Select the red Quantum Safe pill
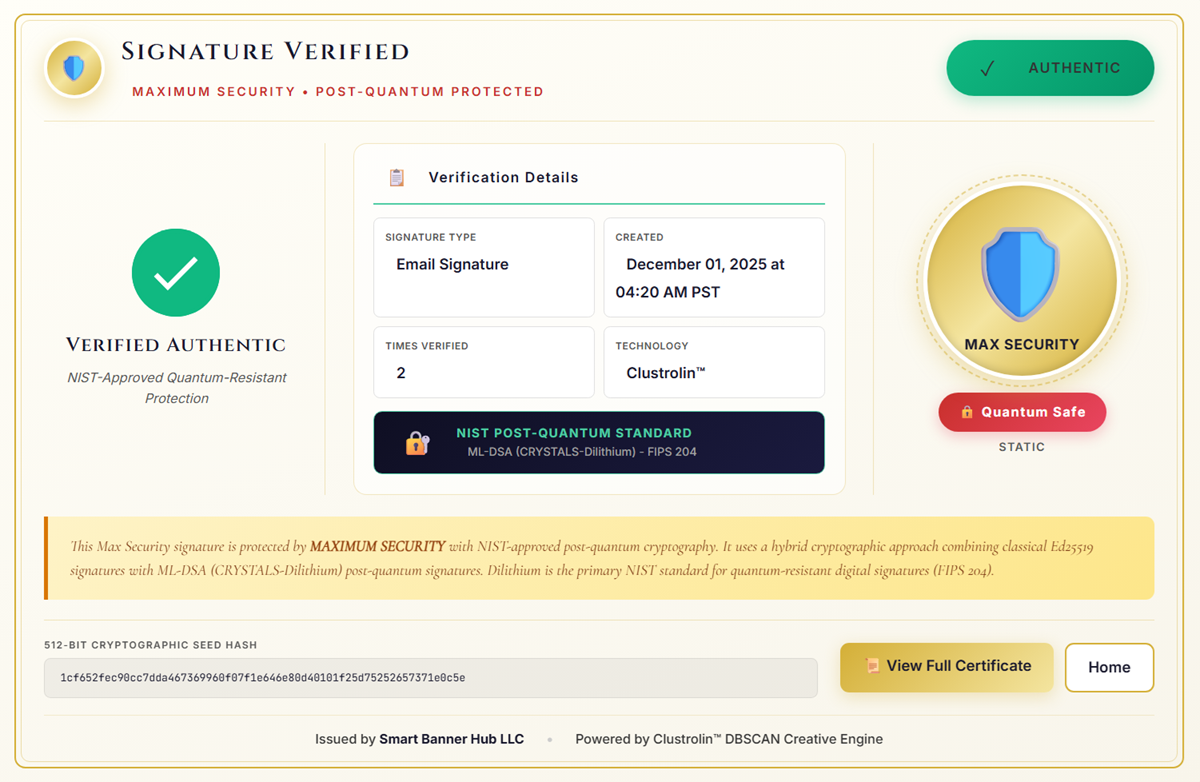 1022,412
